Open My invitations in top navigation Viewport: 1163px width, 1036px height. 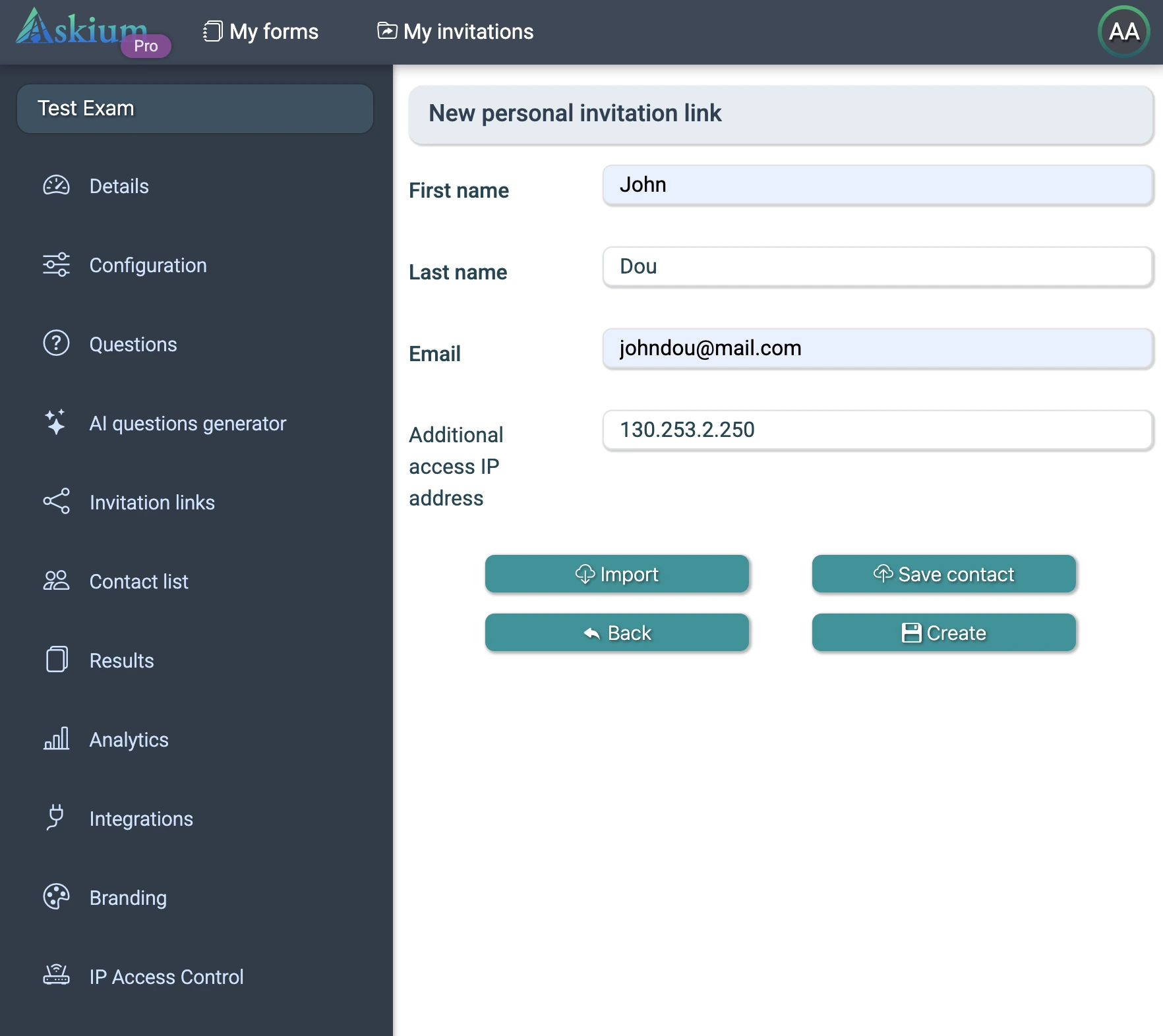tap(455, 32)
